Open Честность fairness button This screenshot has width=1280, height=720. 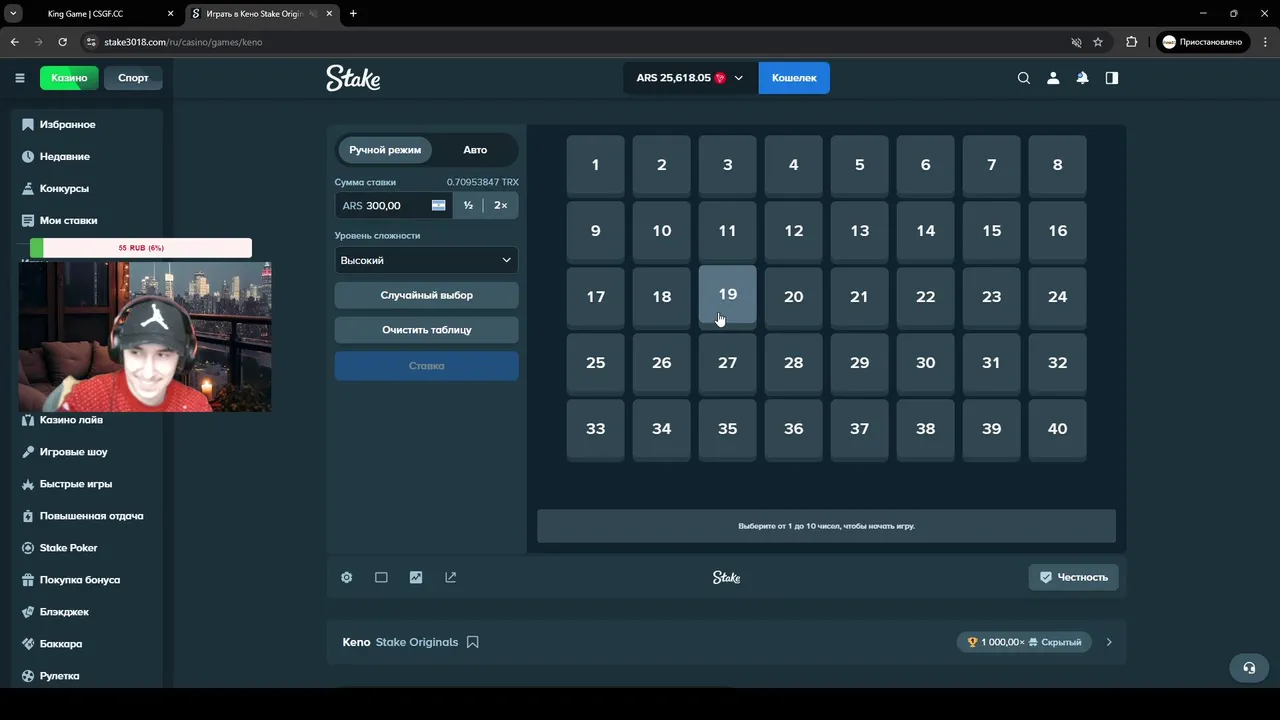tap(1073, 577)
